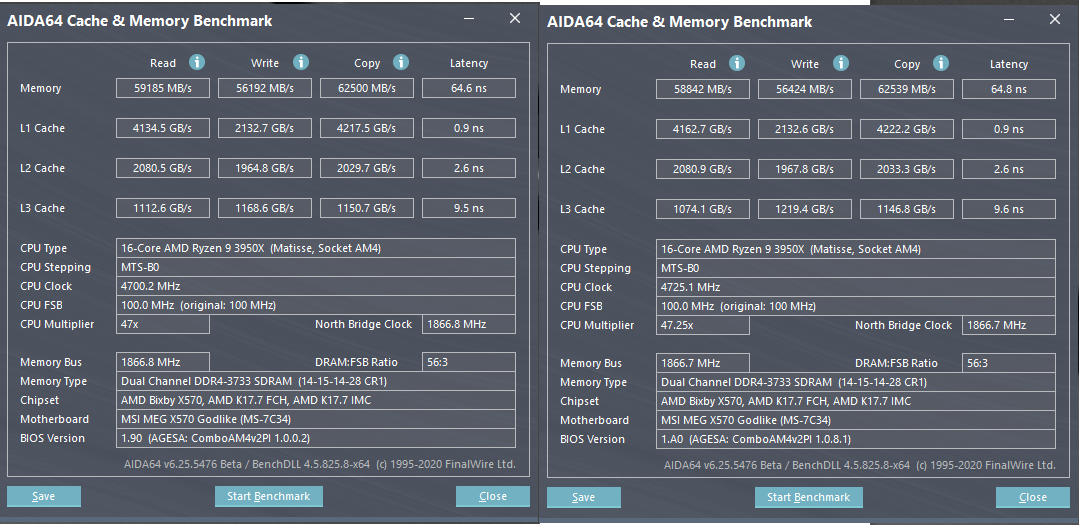
Task: Click CPU Clock value 4700.2 MHz
Action: pos(316,286)
